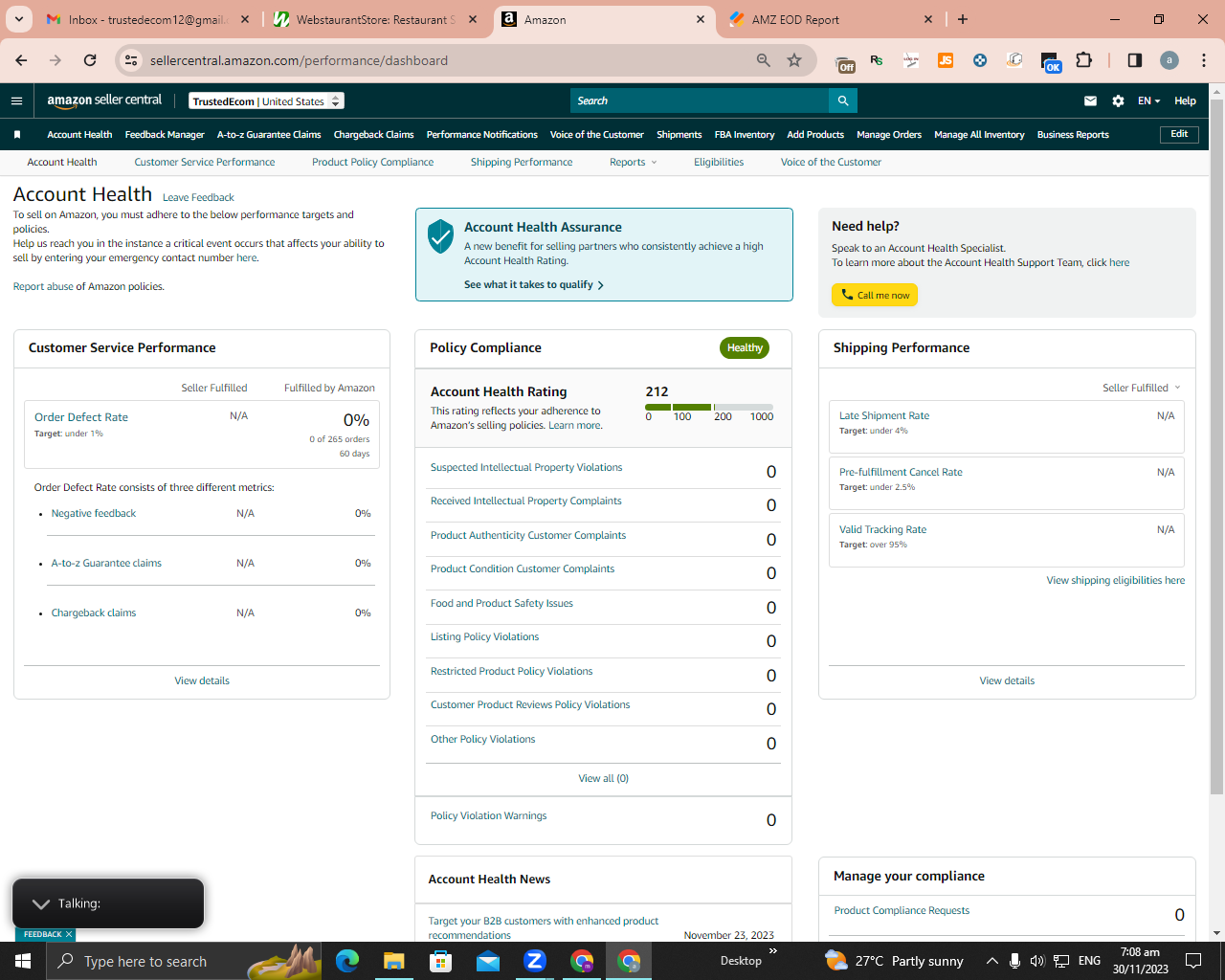The height and width of the screenshot is (980, 1225).
Task: Open the Windows notification center icon
Action: pos(1193,961)
